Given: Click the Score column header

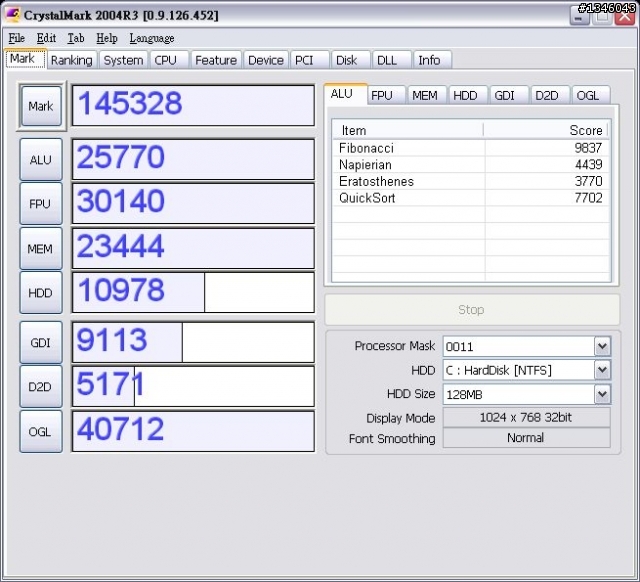Looking at the screenshot, I should [546, 130].
